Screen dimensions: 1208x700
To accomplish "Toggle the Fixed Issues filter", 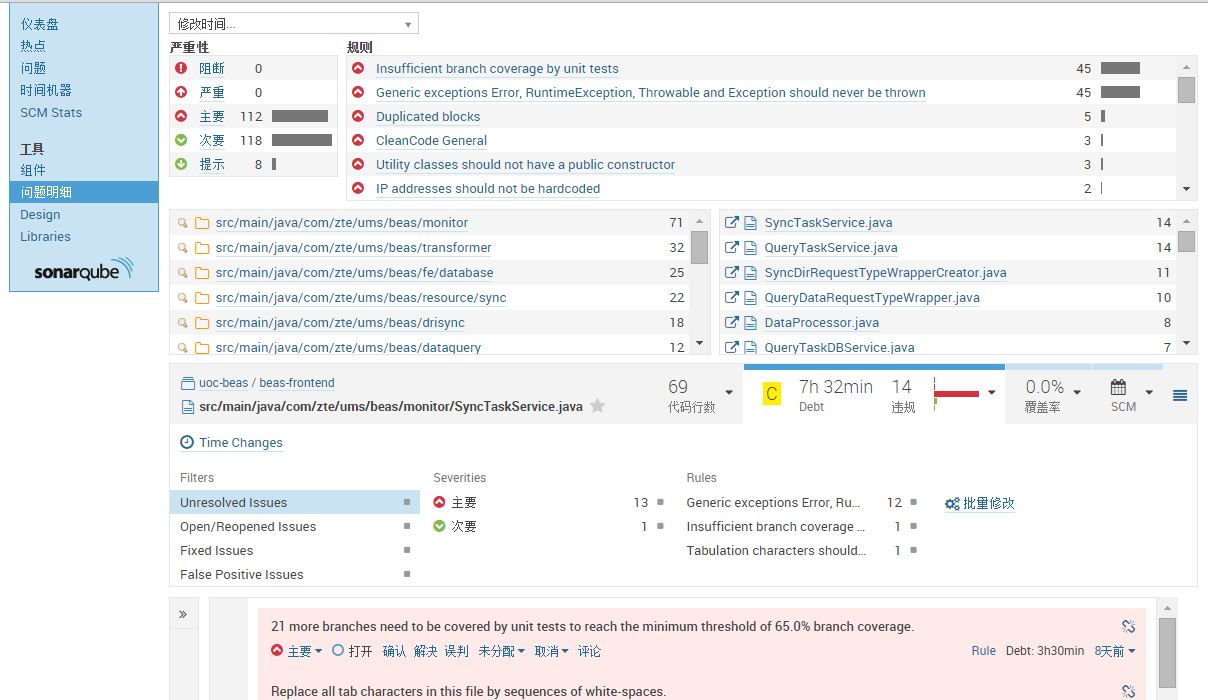I will [x=294, y=550].
